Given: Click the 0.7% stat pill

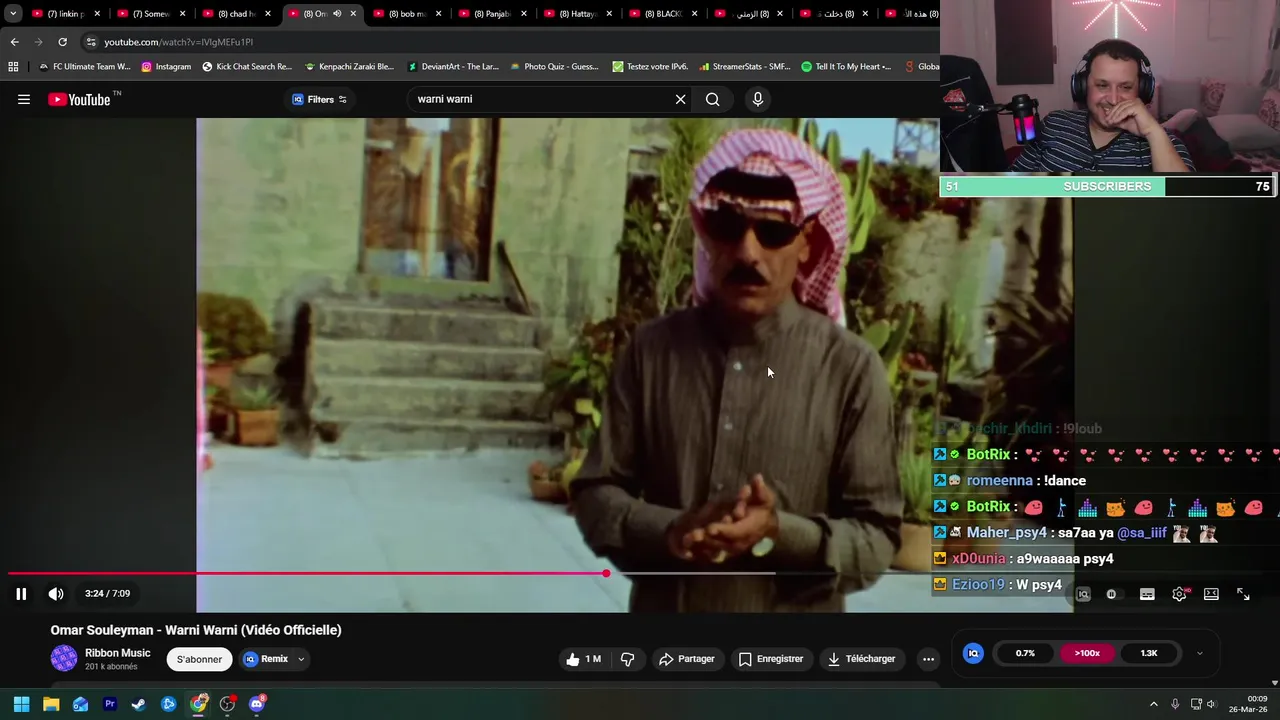Looking at the screenshot, I should point(1025,653).
